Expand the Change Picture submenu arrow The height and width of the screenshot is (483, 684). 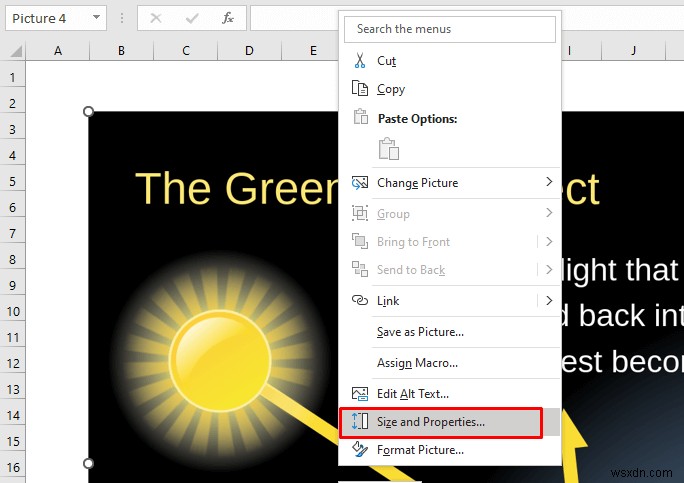[549, 182]
